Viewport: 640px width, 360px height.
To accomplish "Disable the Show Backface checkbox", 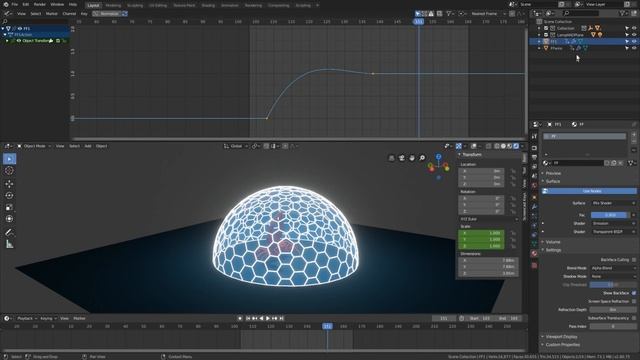I will point(634,293).
